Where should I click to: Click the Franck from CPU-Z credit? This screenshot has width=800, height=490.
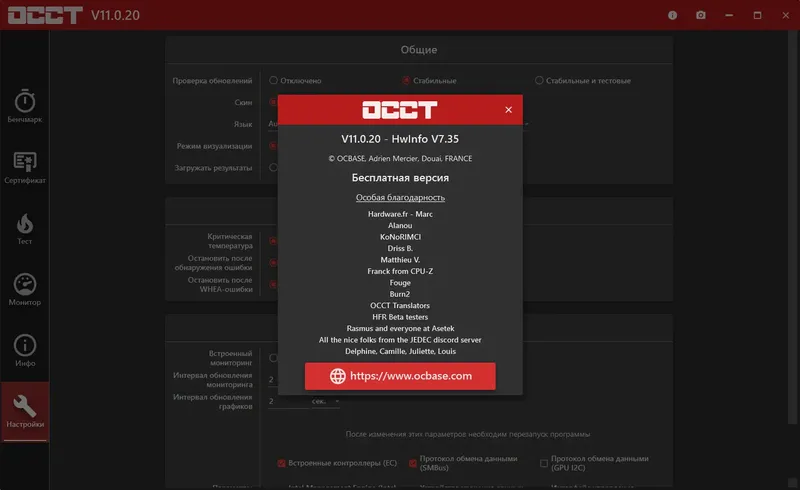click(x=400, y=271)
